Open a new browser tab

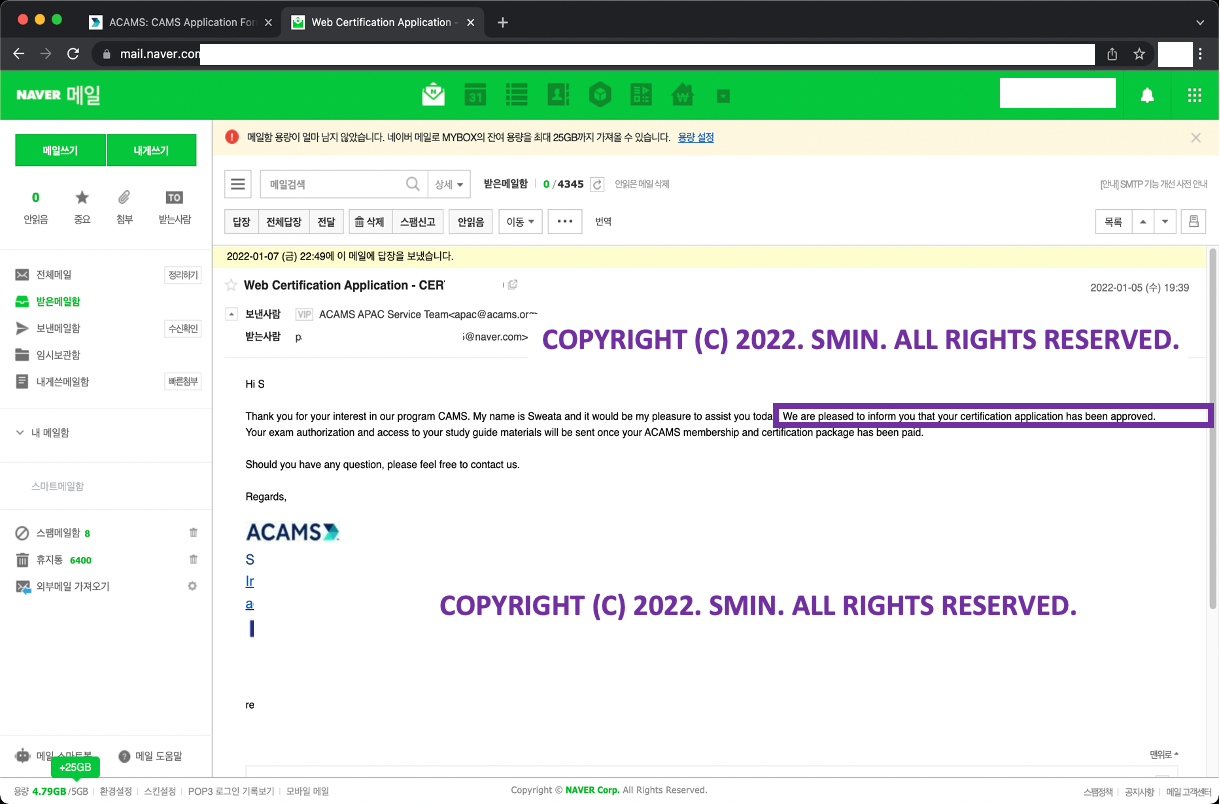point(502,22)
